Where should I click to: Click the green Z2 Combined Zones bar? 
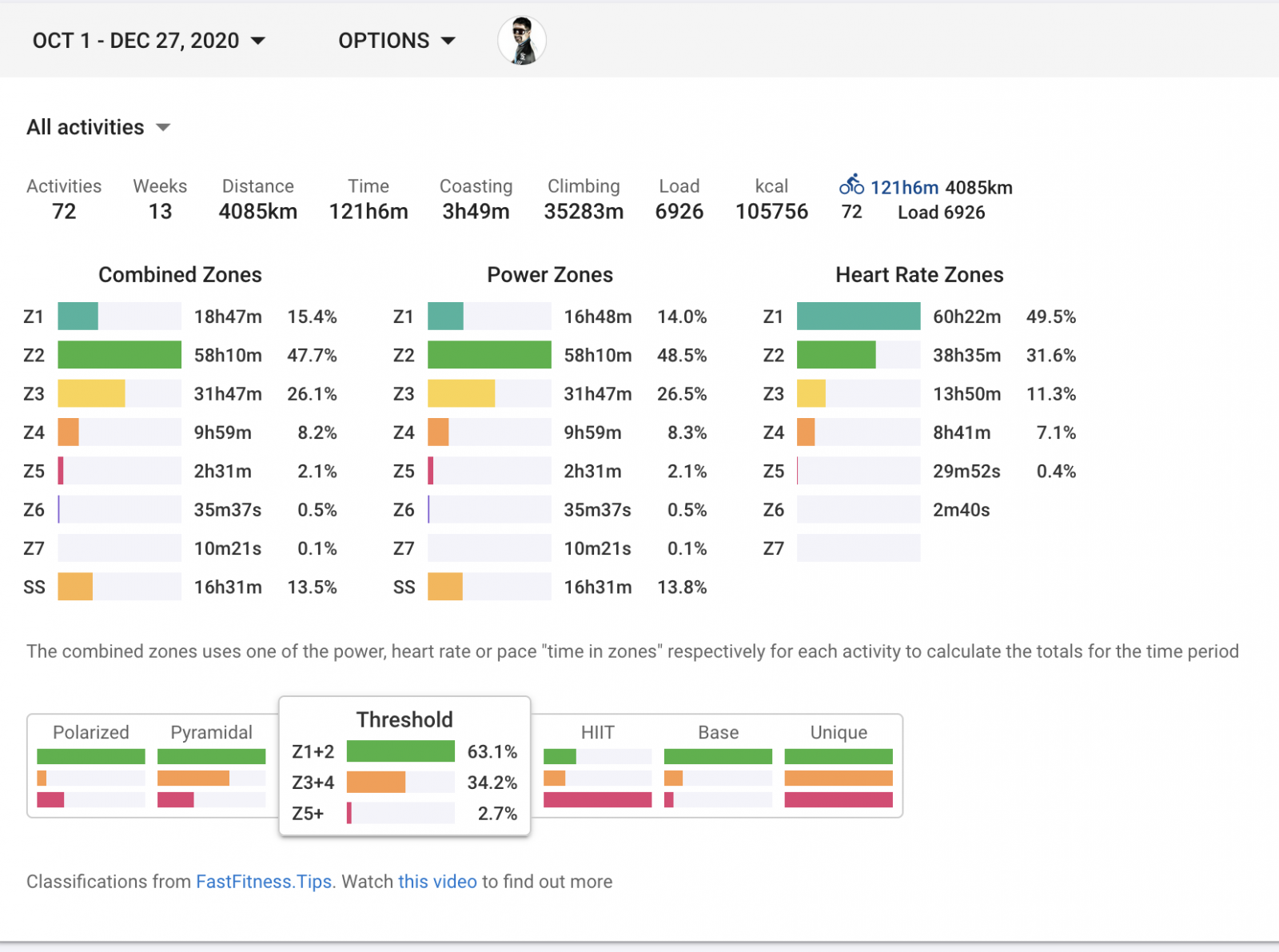pyautogui.click(x=119, y=355)
